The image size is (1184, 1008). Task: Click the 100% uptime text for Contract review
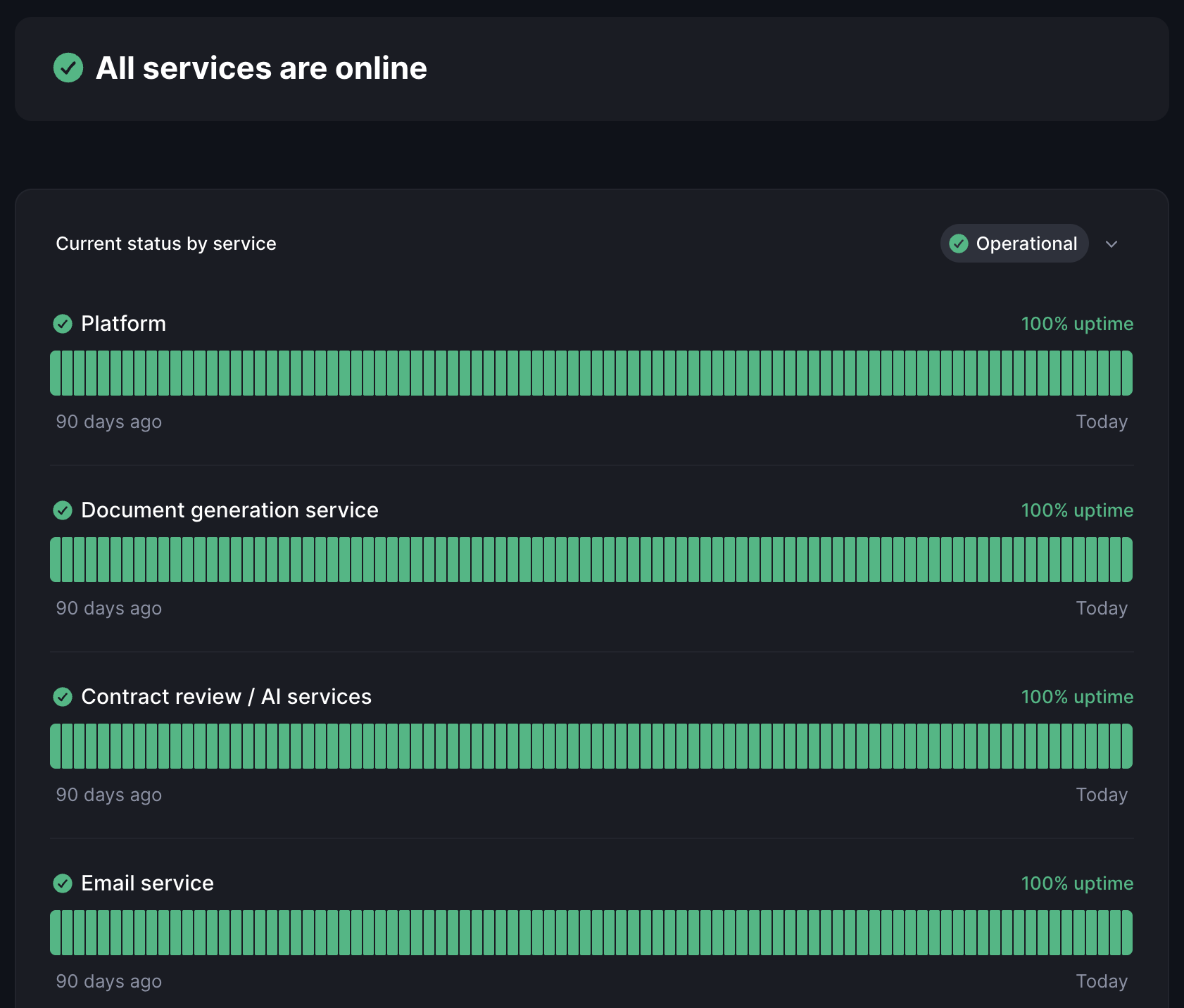(1077, 697)
